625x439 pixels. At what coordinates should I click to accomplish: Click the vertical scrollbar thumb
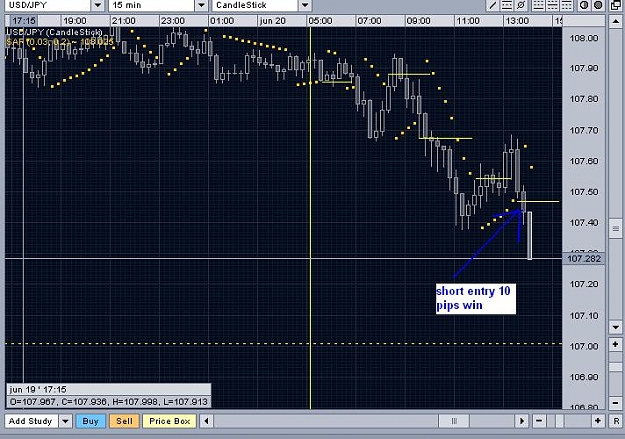pos(615,228)
